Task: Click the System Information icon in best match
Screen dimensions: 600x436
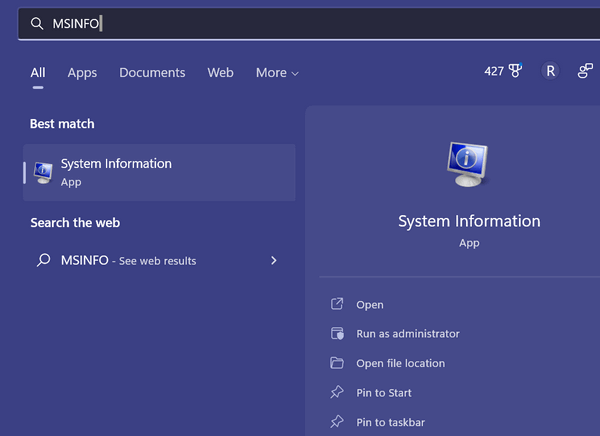Action: [43, 173]
